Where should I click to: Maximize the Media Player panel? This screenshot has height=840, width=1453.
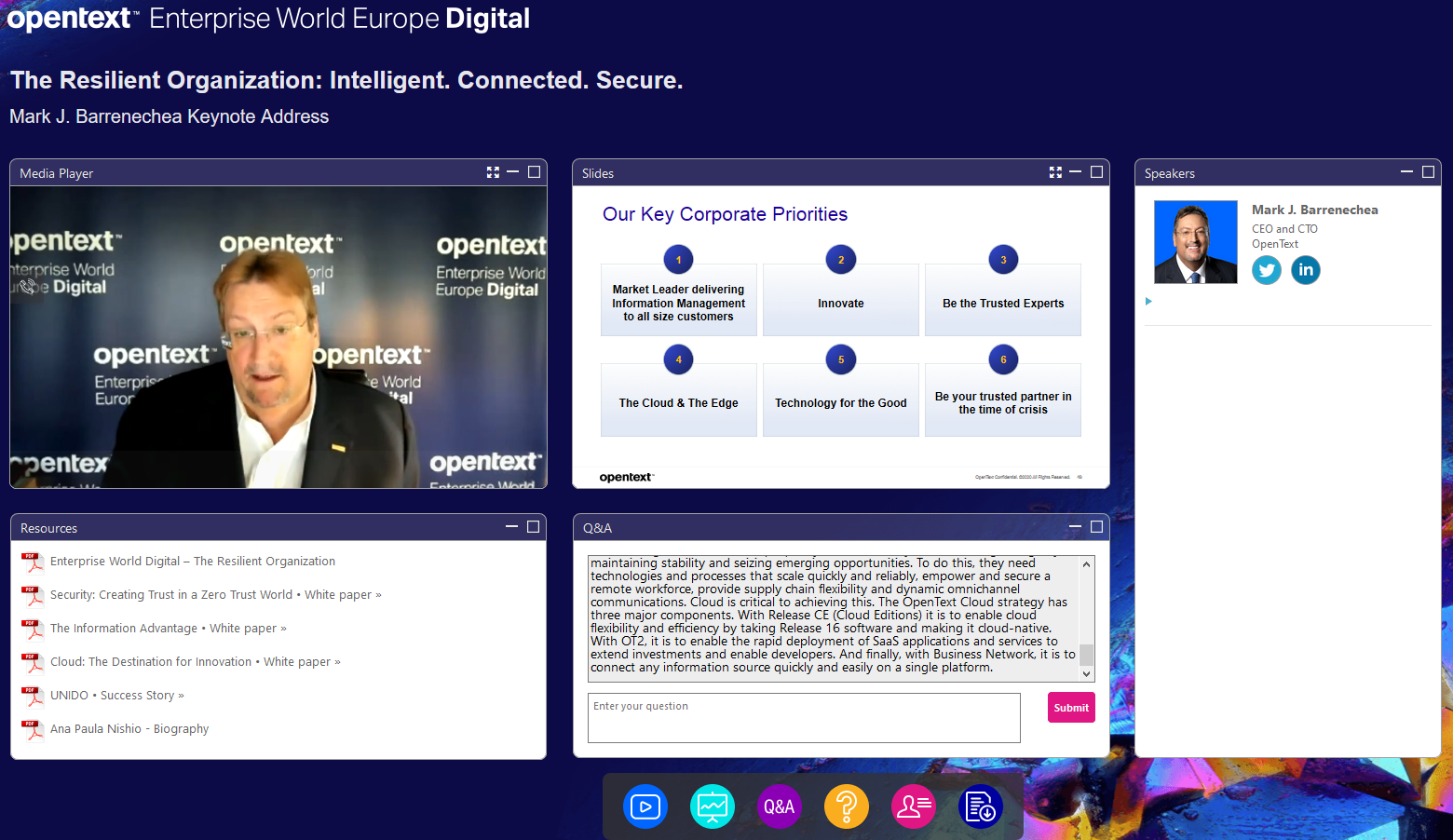click(534, 172)
